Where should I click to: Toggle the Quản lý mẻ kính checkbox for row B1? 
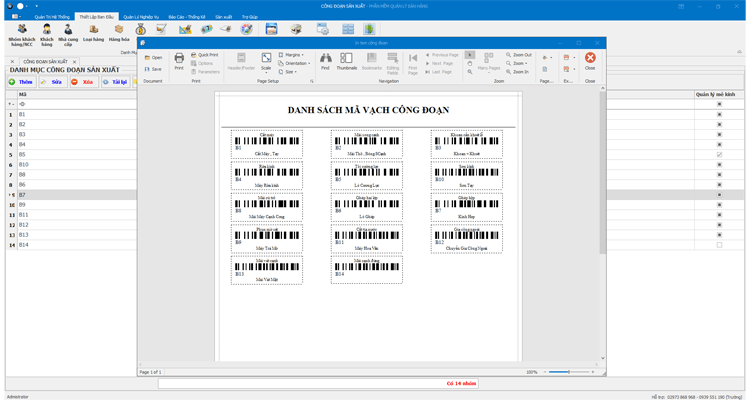[x=719, y=115]
